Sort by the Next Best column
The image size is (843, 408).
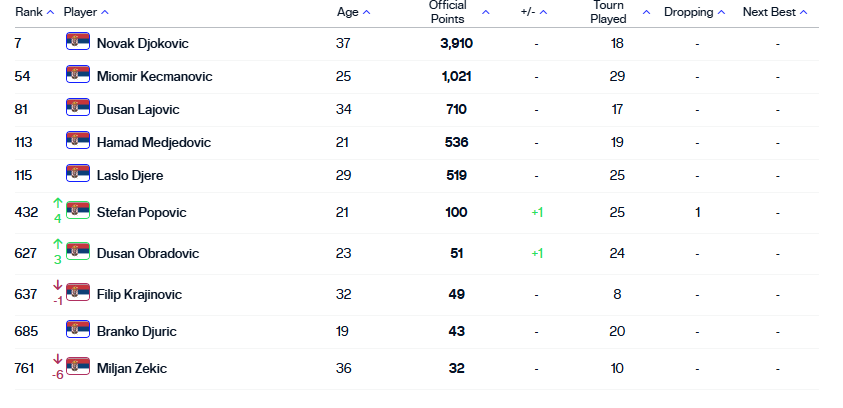[775, 12]
